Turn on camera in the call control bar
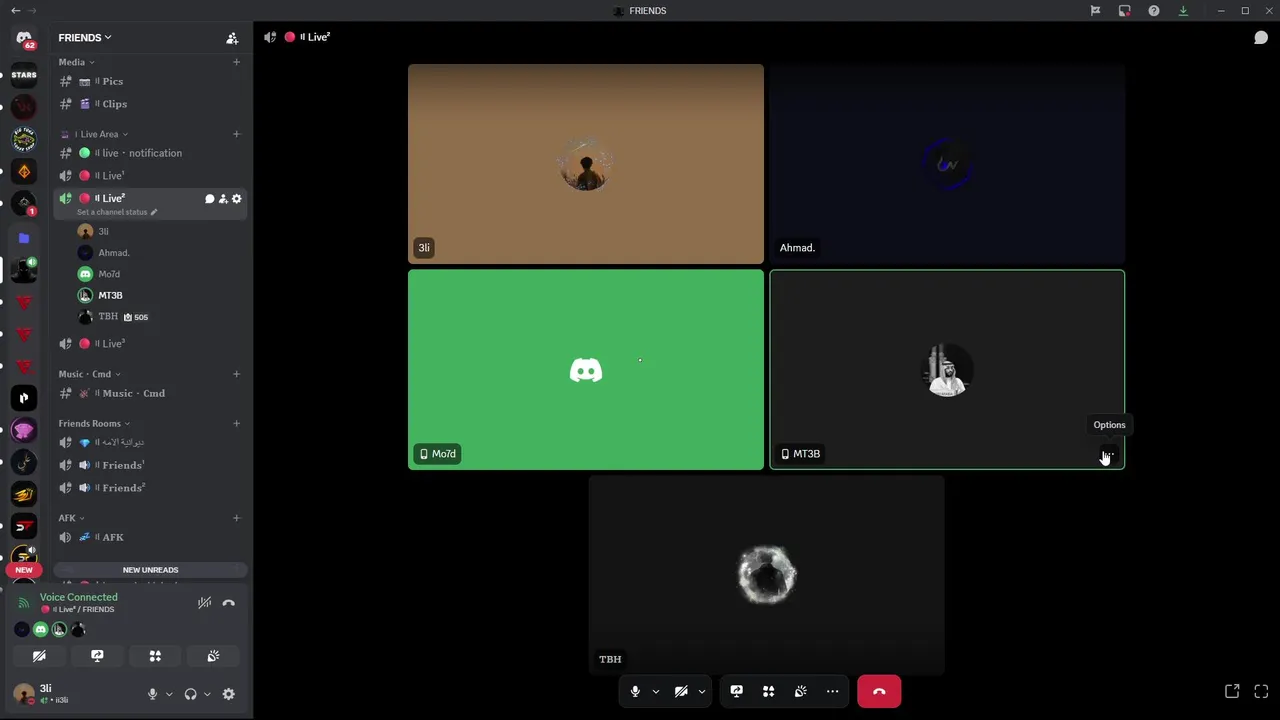Viewport: 1280px width, 720px height. tap(681, 691)
